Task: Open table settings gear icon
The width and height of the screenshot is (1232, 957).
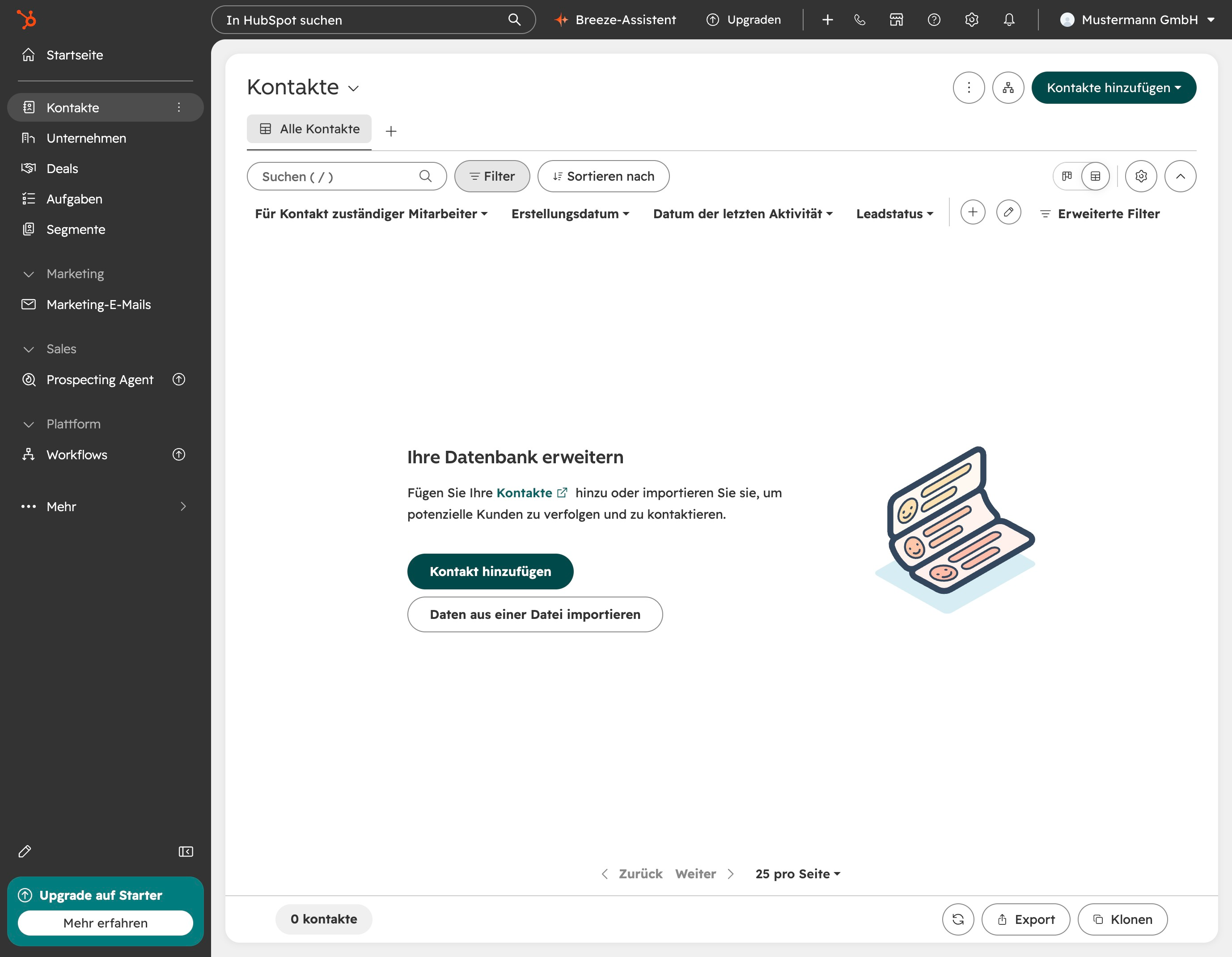Action: point(1141,176)
